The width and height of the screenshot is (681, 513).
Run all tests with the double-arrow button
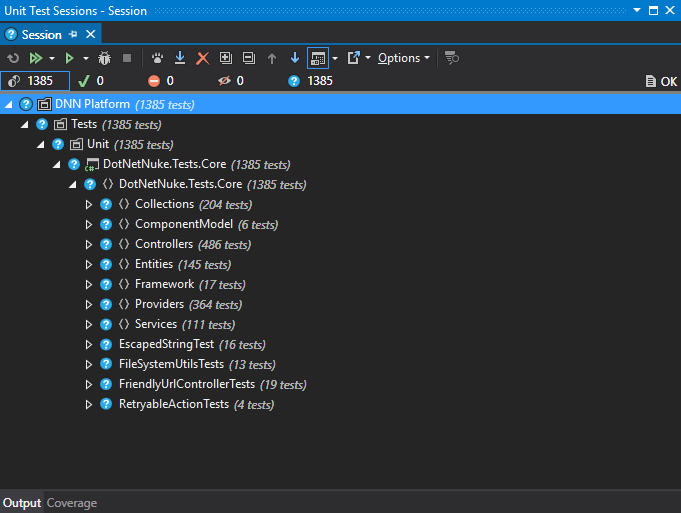[36, 58]
